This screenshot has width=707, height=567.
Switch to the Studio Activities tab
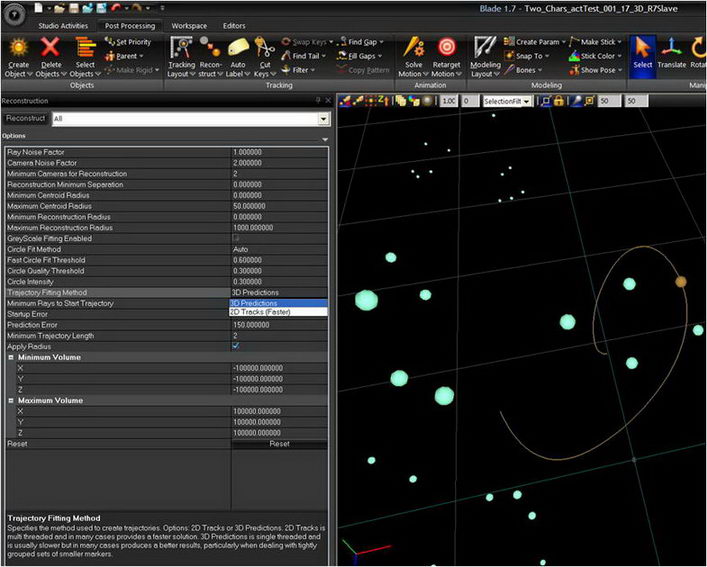(62, 25)
